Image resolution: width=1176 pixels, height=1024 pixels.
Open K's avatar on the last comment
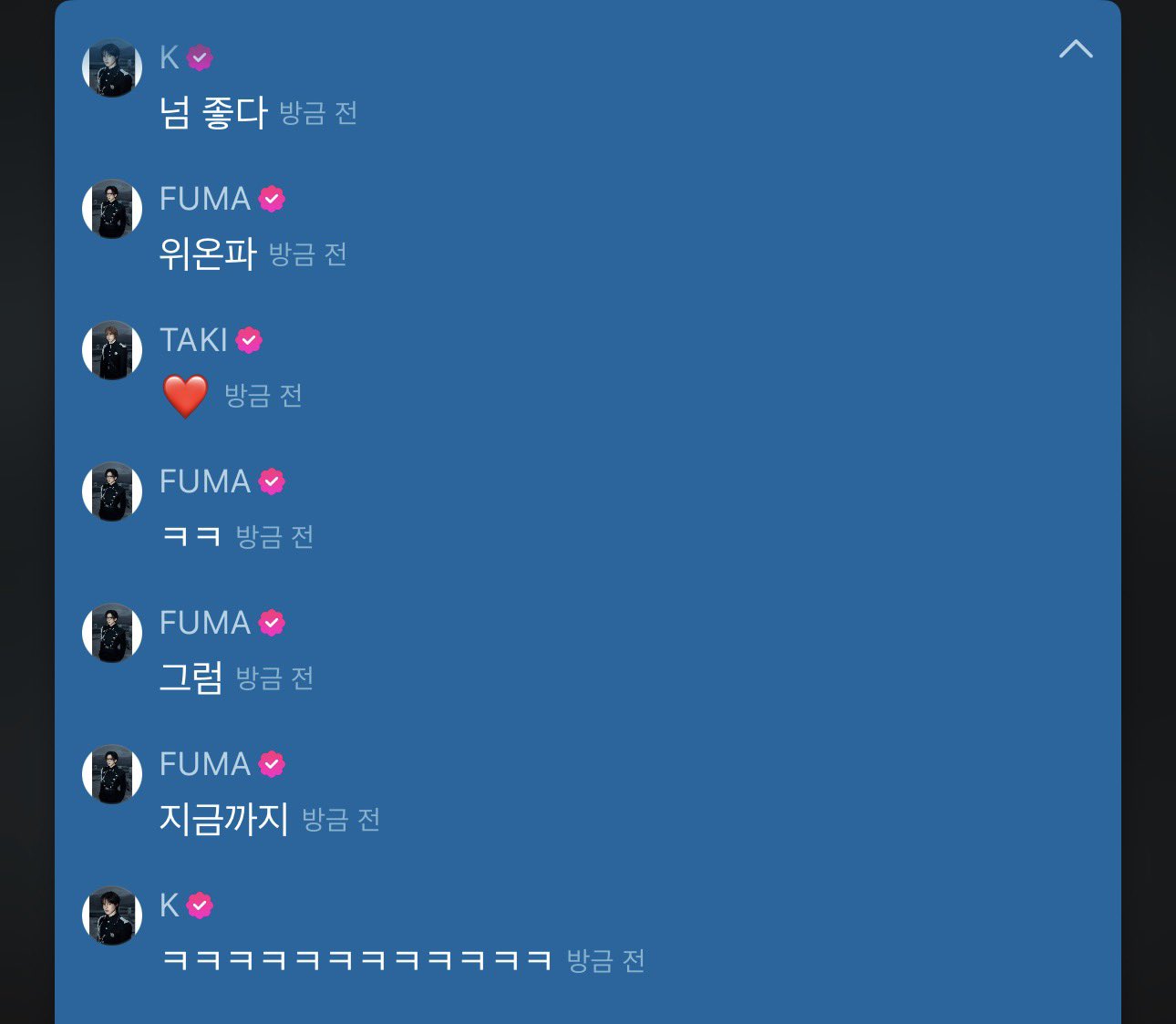pos(112,915)
